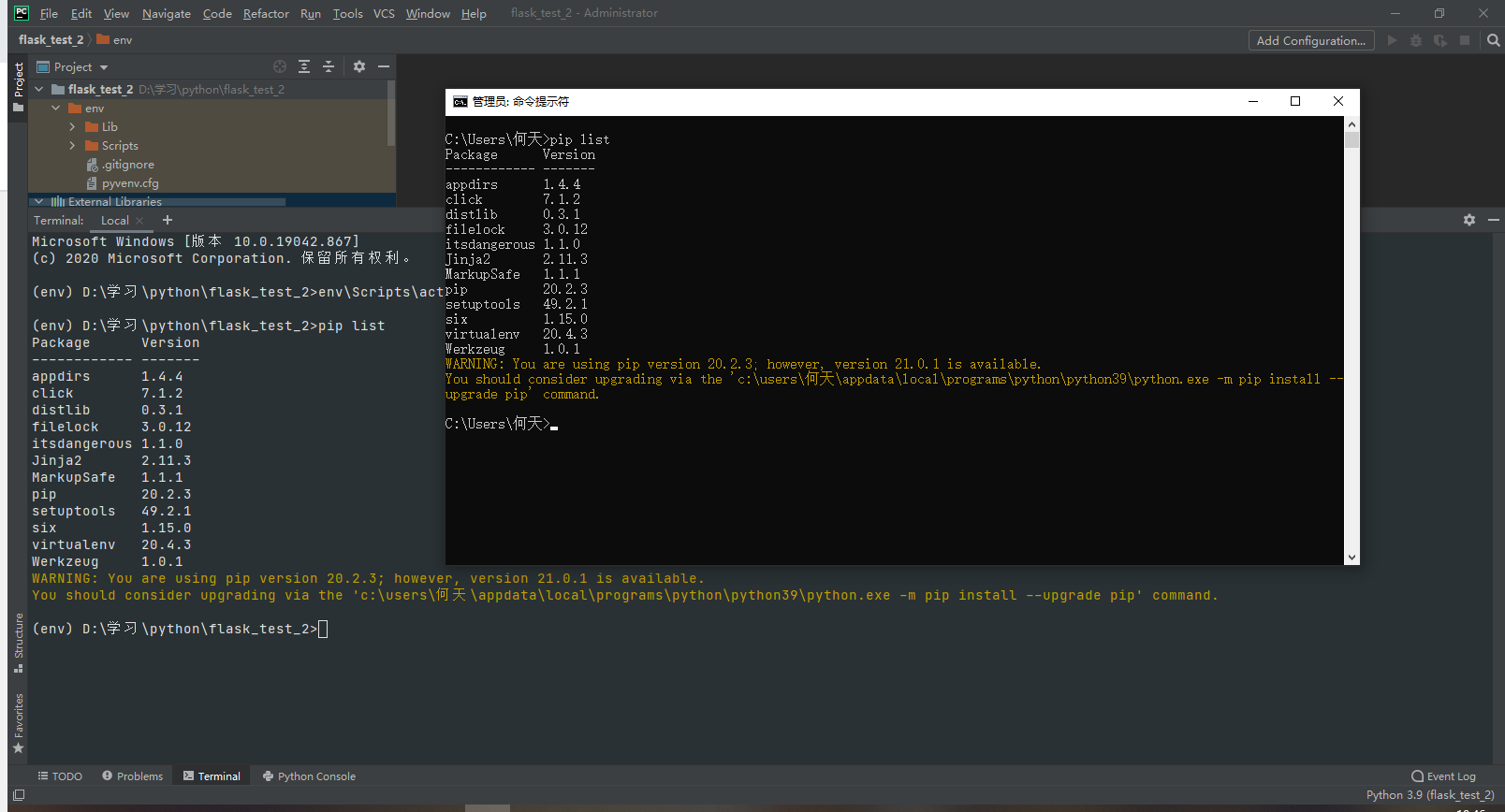Click scroll down arrow in command prompt

point(1352,558)
